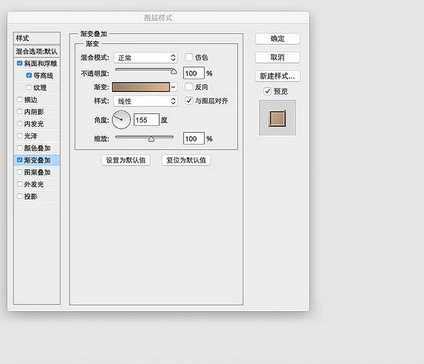
Task: Click 复位为默认值 button
Action: [186, 160]
